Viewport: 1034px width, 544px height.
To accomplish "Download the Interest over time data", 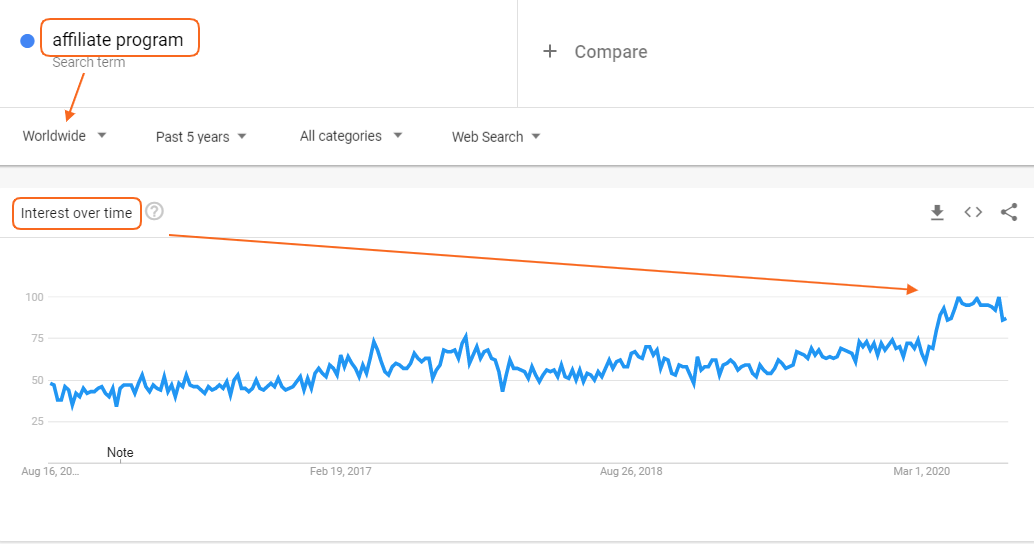I will point(937,212).
